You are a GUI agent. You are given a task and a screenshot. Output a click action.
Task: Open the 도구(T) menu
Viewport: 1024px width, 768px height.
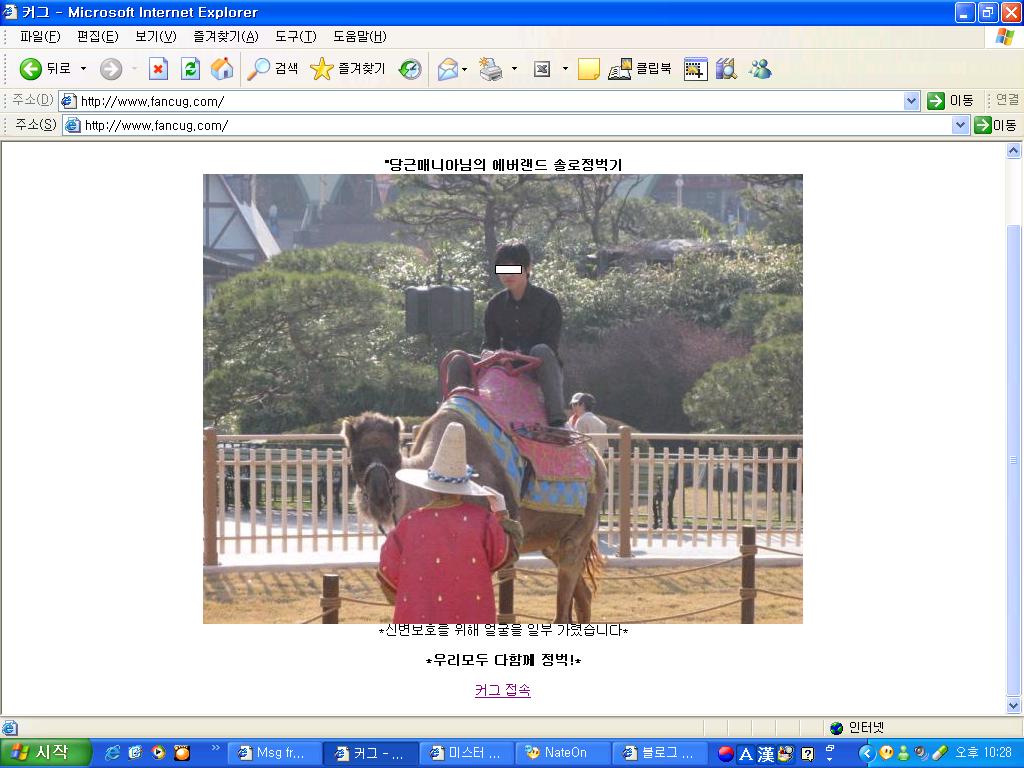(295, 37)
